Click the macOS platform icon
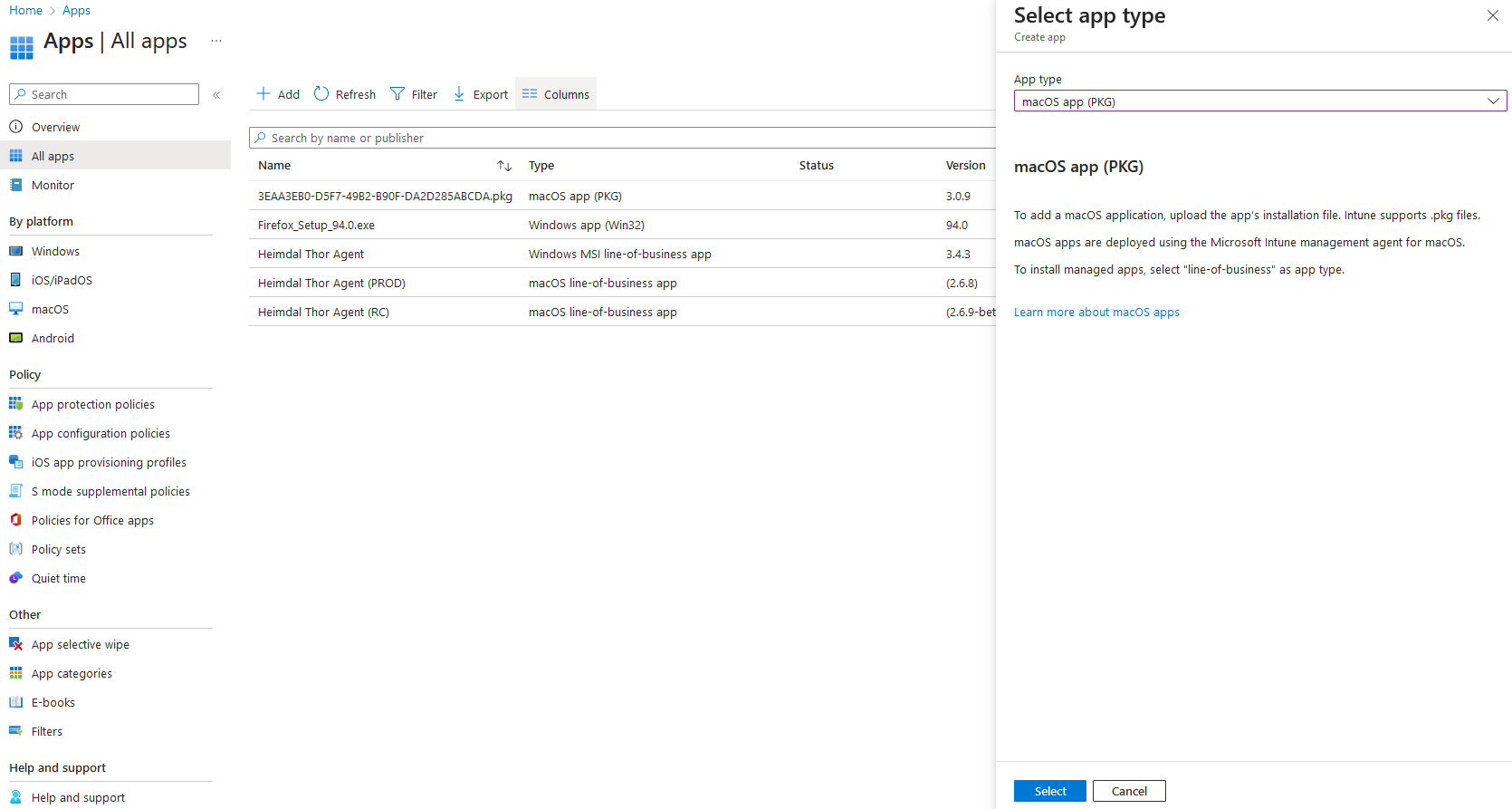 pyautogui.click(x=16, y=309)
